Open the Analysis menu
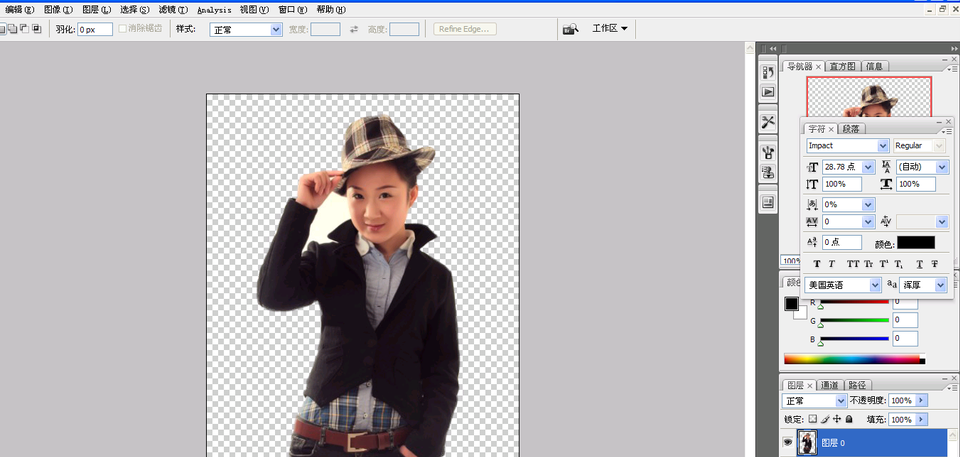960x457 pixels. coord(214,10)
